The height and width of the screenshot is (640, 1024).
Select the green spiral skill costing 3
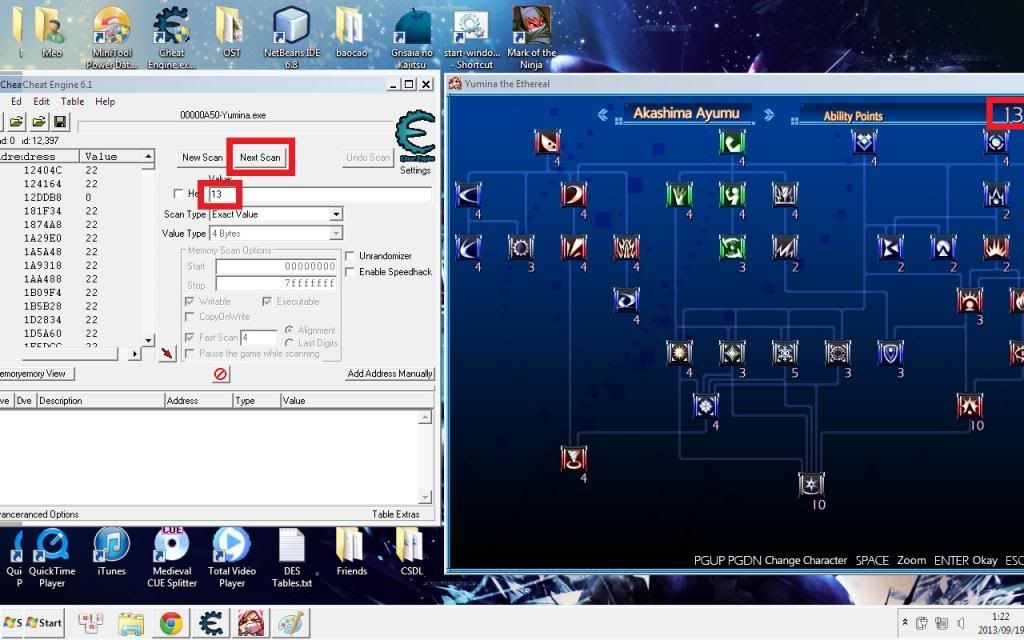(732, 248)
